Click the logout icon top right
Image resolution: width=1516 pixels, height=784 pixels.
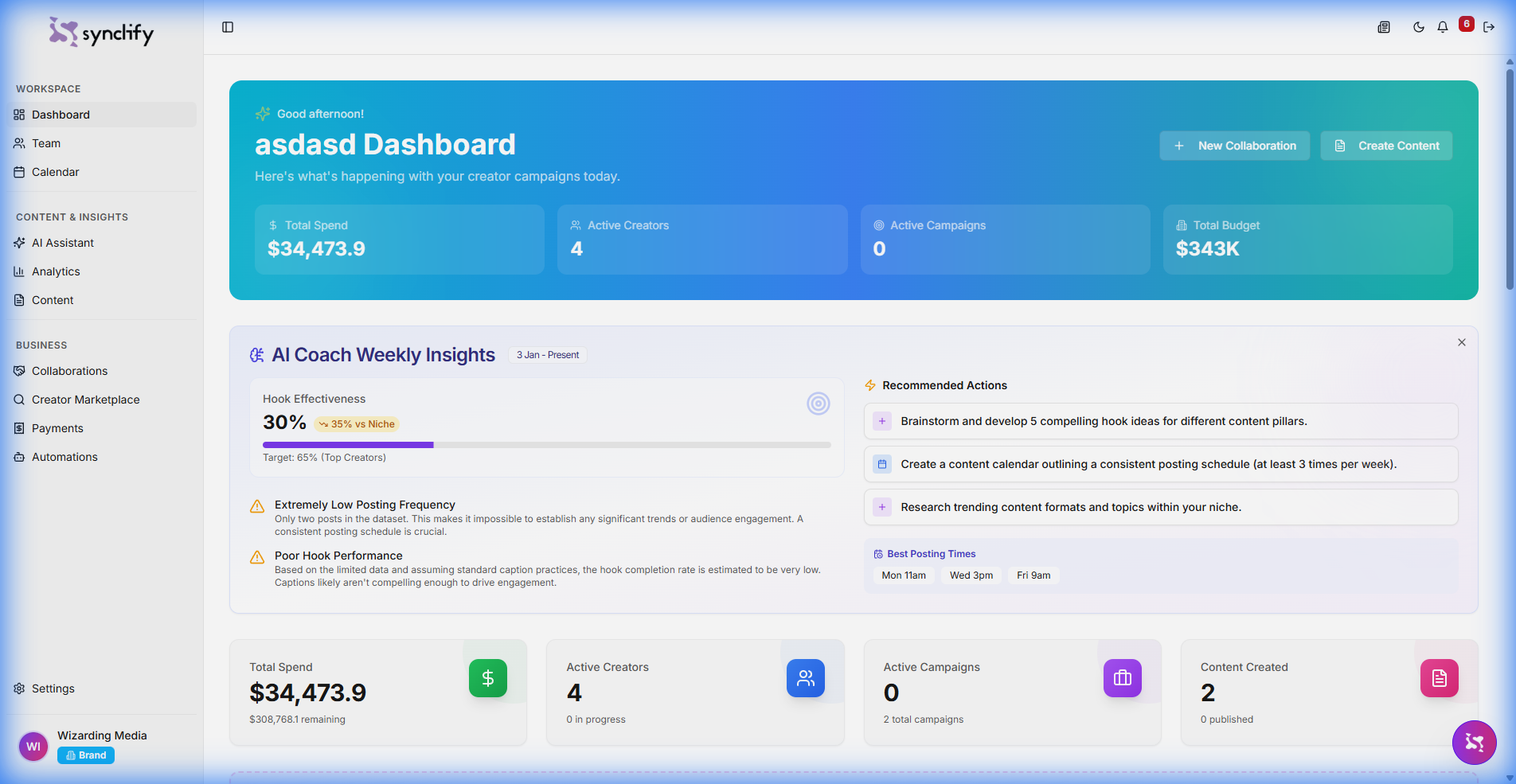click(x=1490, y=26)
